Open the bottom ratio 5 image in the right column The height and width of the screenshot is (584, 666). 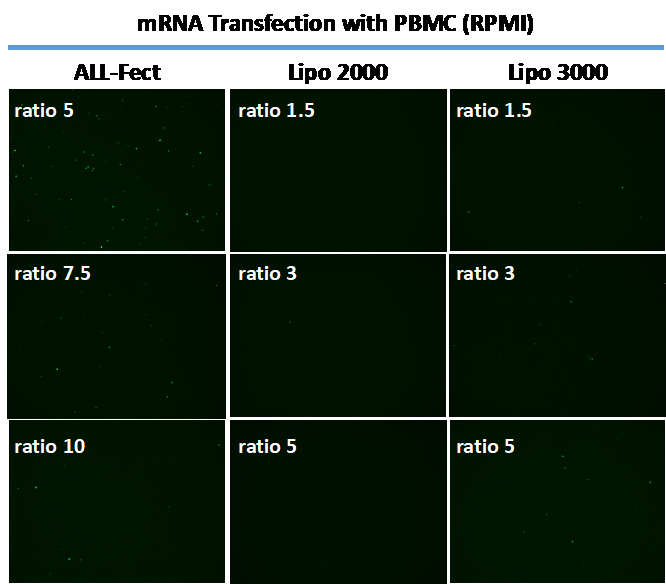pyautogui.click(x=556, y=510)
